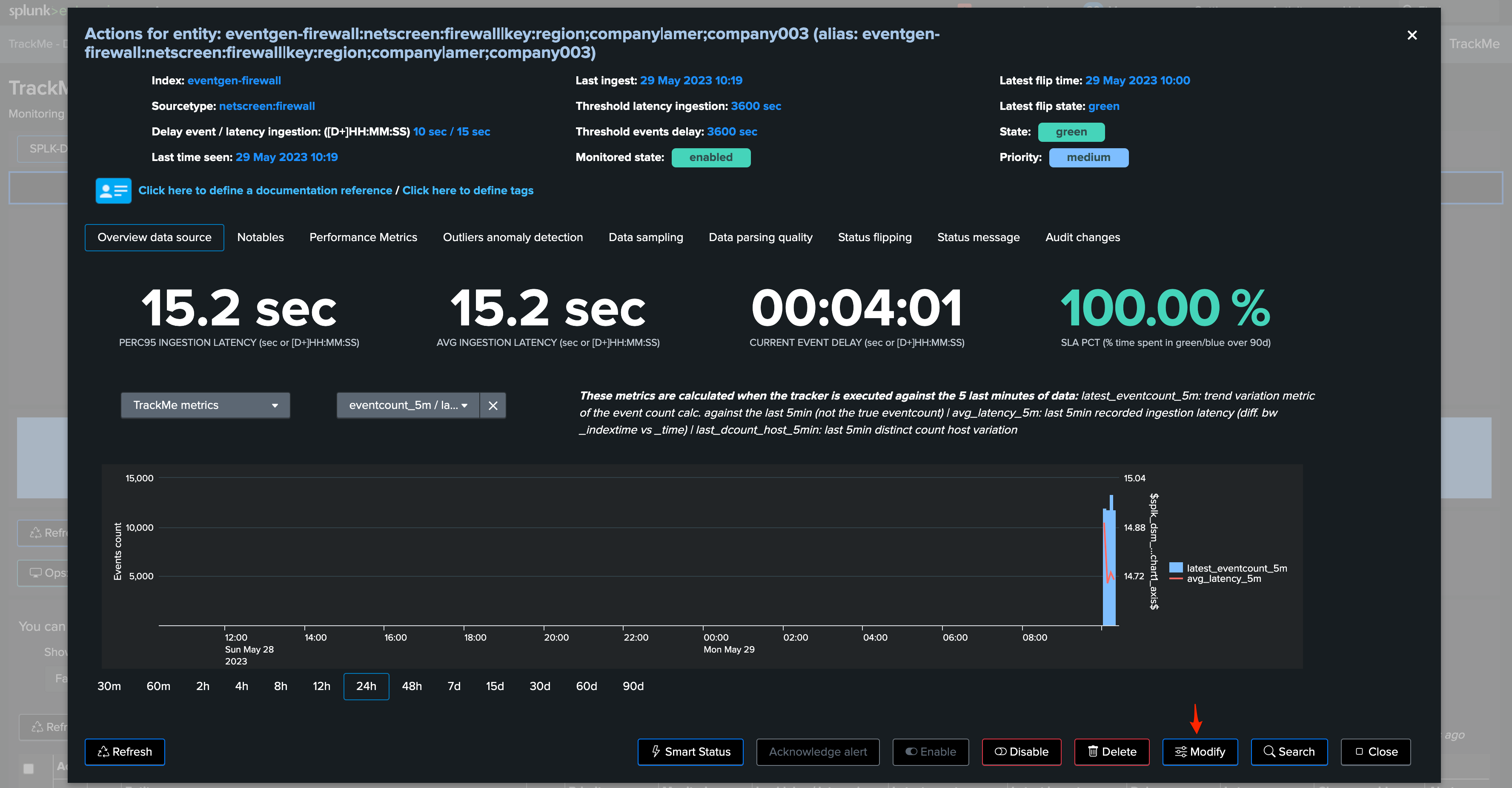Screen dimensions: 1512x788
Task: Click the Refresh button in dialog footer
Action: click(124, 752)
